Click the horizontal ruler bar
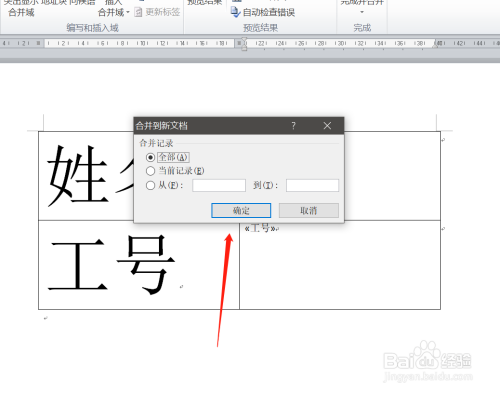 250,43
